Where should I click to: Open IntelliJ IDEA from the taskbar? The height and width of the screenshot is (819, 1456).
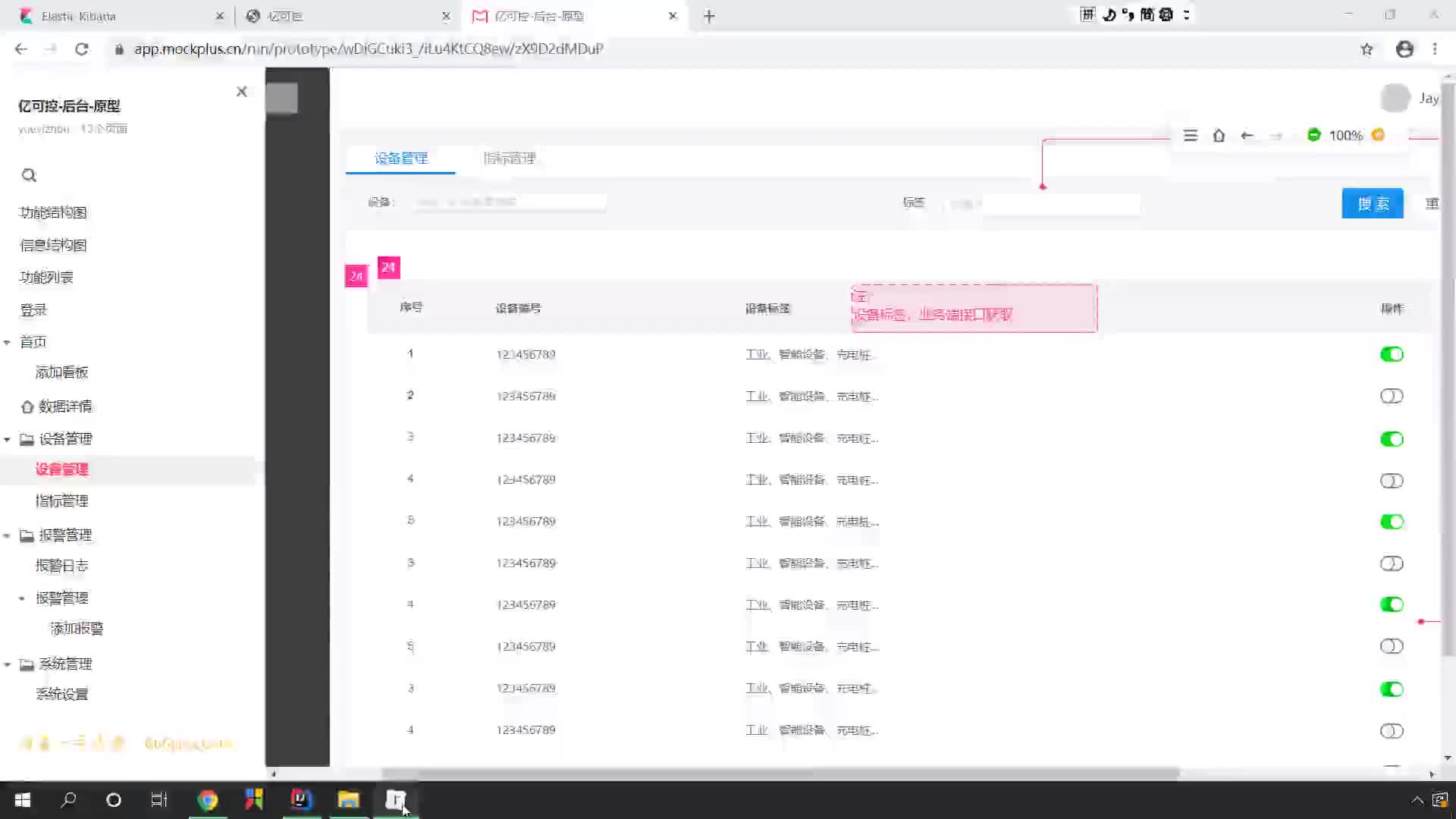click(301, 799)
